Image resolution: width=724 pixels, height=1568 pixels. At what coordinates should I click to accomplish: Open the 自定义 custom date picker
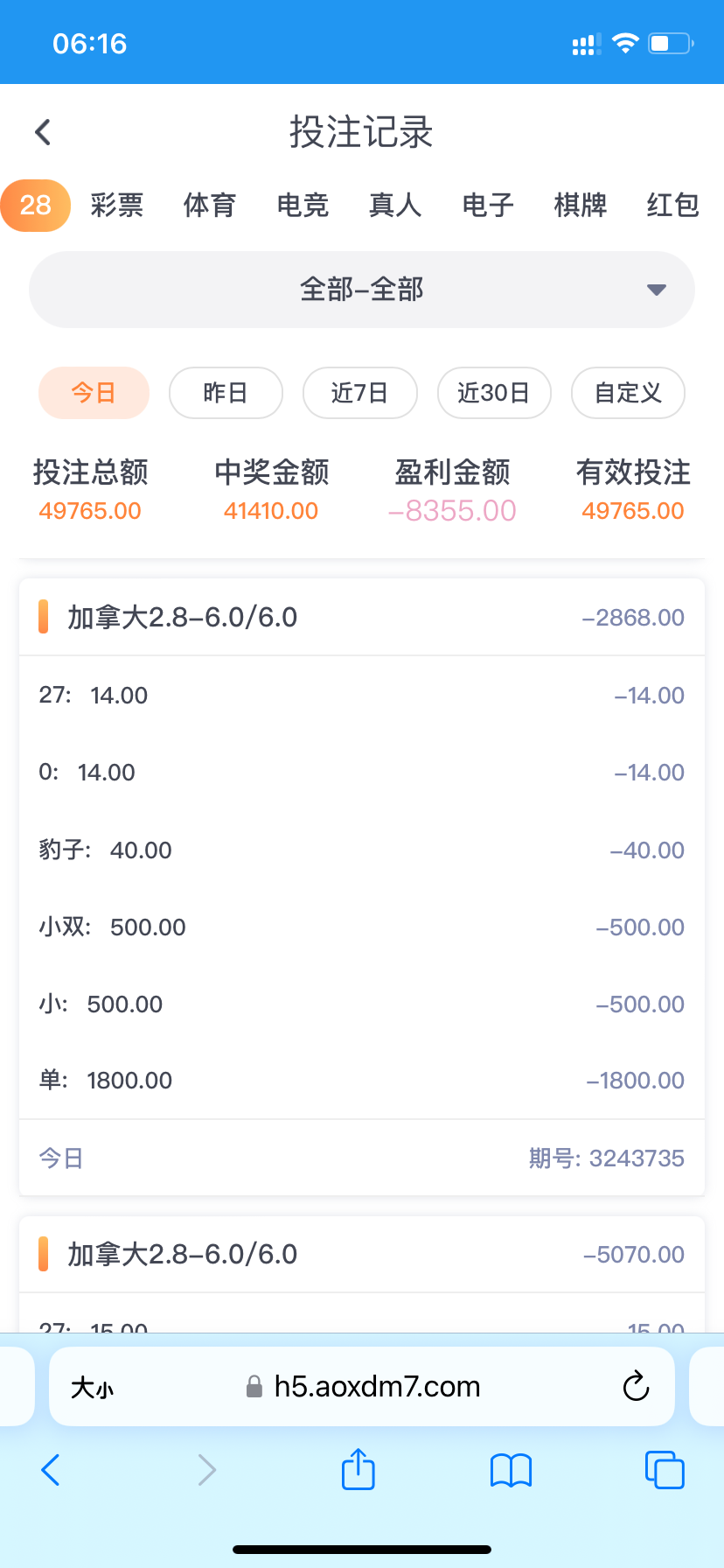pyautogui.click(x=628, y=393)
